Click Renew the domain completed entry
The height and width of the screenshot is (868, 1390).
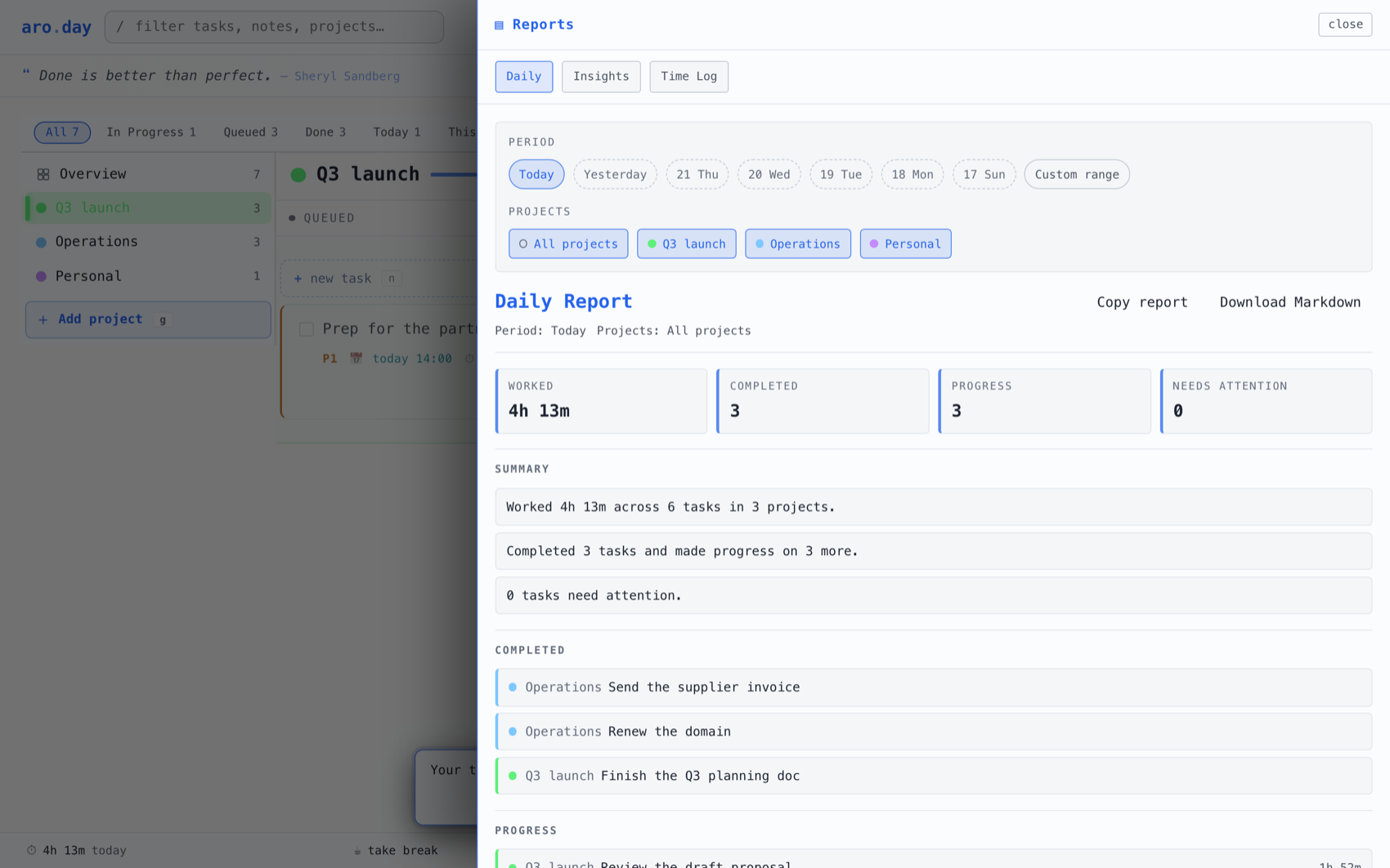(x=933, y=732)
